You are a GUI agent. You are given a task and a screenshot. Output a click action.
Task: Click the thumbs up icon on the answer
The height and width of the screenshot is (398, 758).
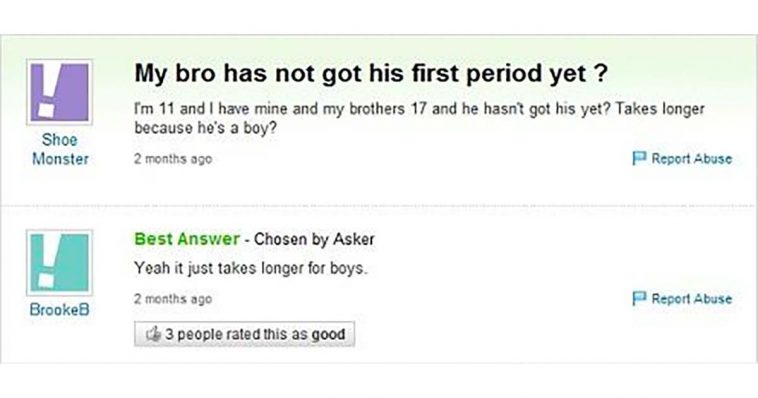[153, 334]
